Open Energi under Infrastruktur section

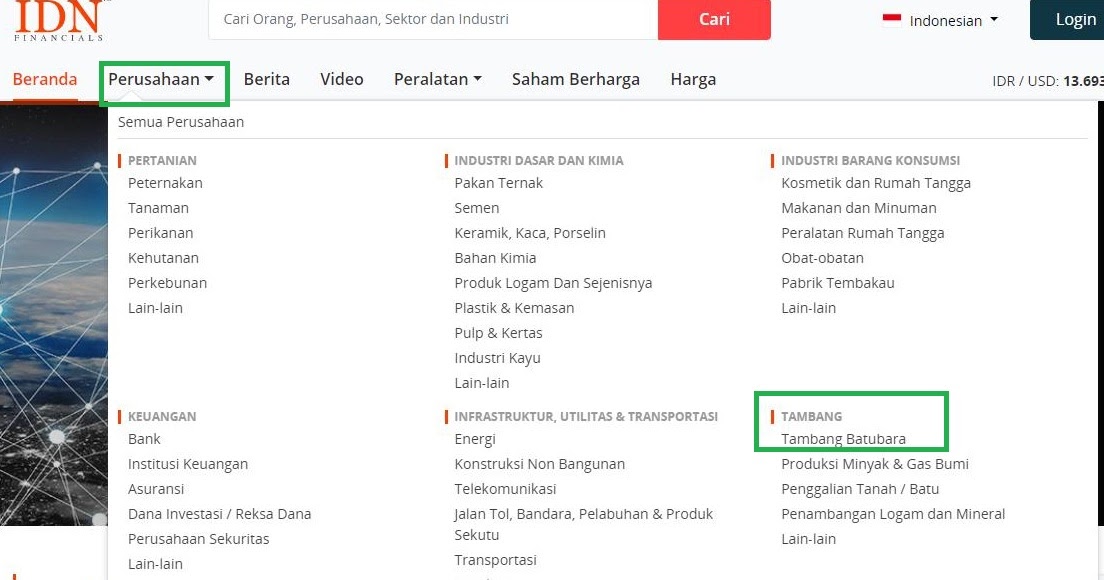475,438
